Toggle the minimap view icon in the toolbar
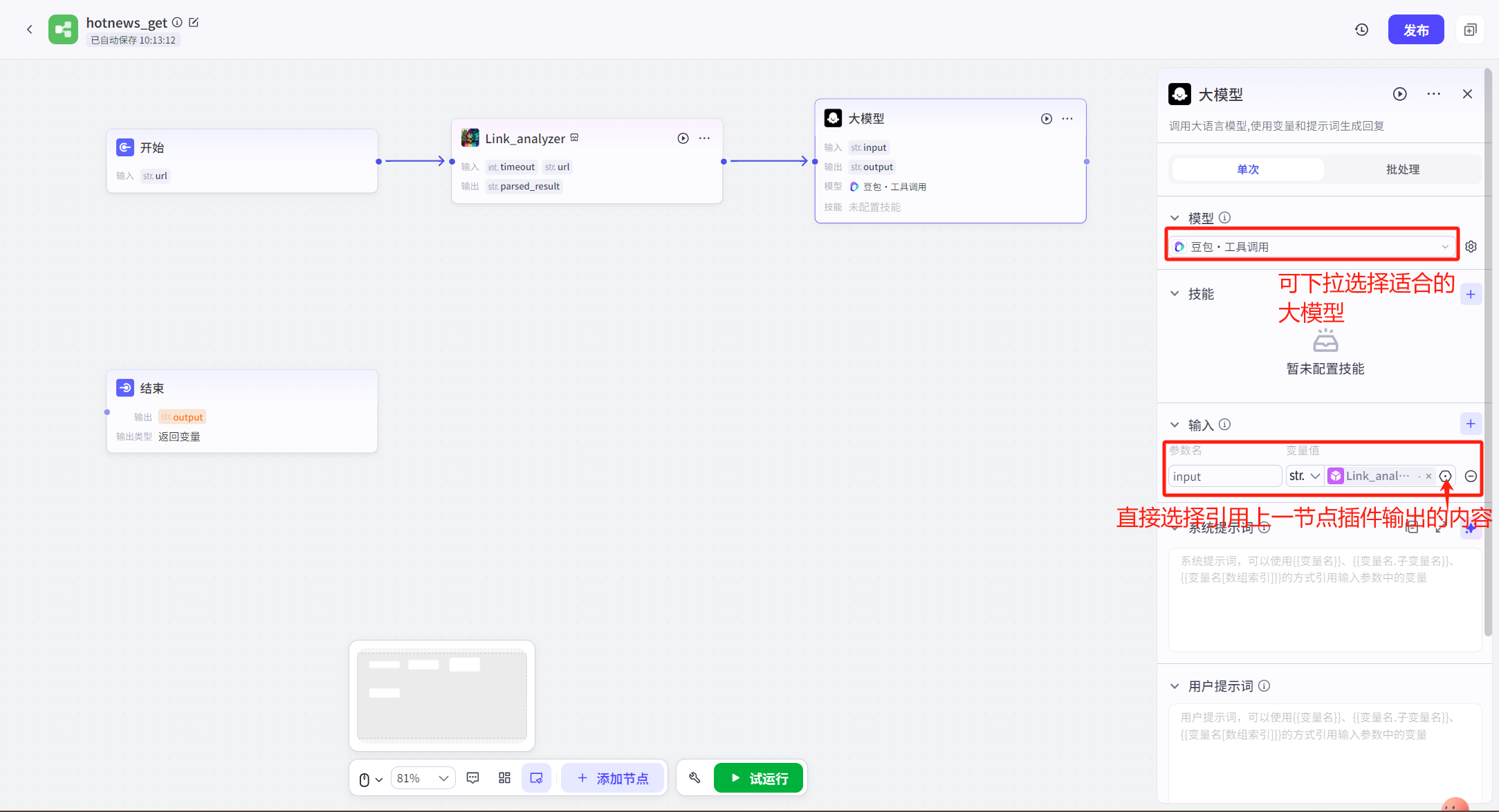The image size is (1499, 812). (x=536, y=778)
